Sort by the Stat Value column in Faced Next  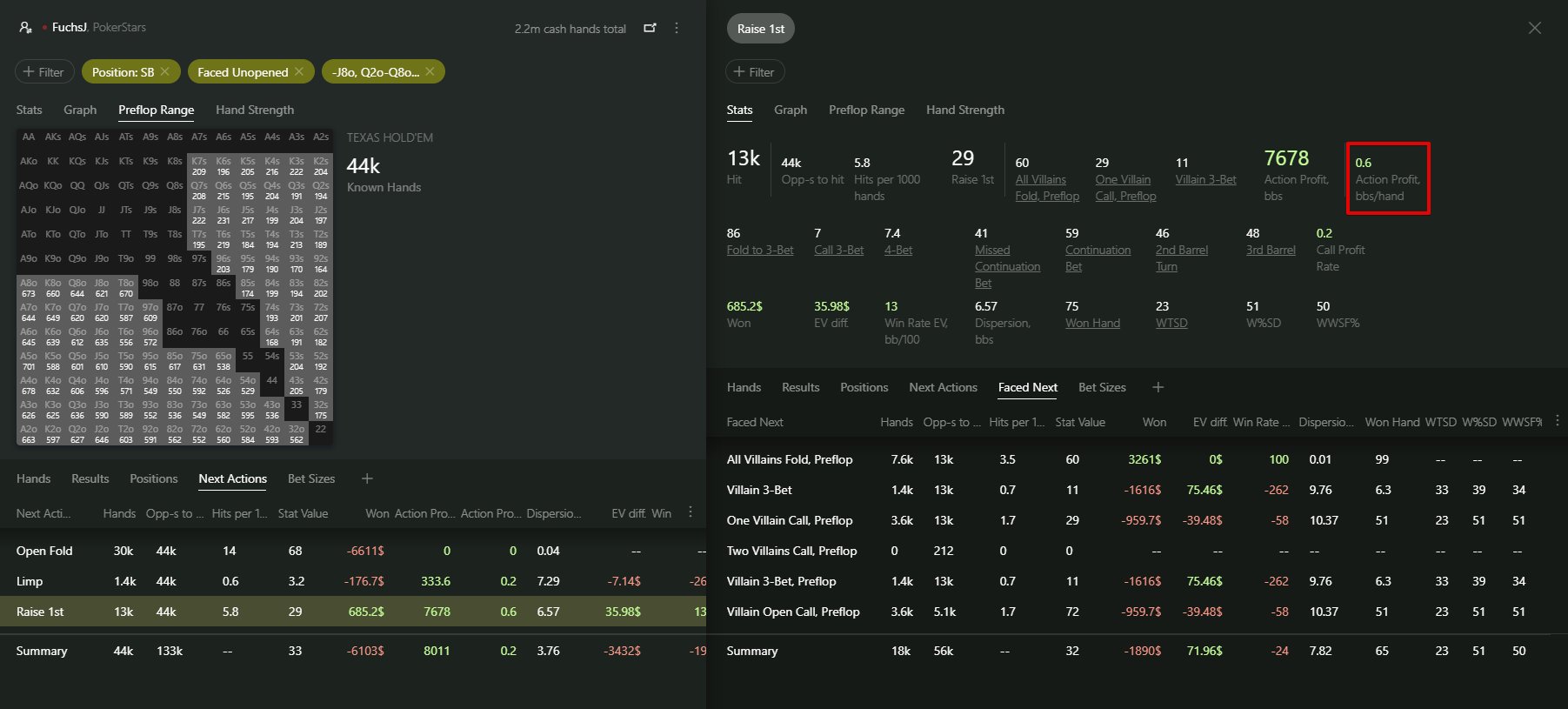(x=1080, y=422)
